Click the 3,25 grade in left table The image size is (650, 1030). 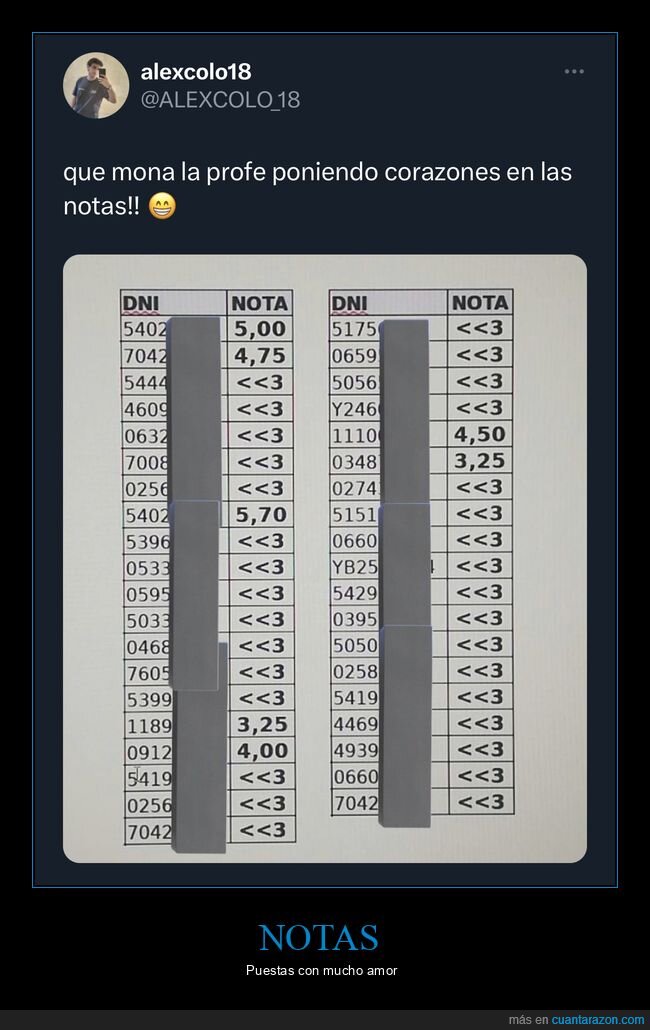tap(262, 725)
